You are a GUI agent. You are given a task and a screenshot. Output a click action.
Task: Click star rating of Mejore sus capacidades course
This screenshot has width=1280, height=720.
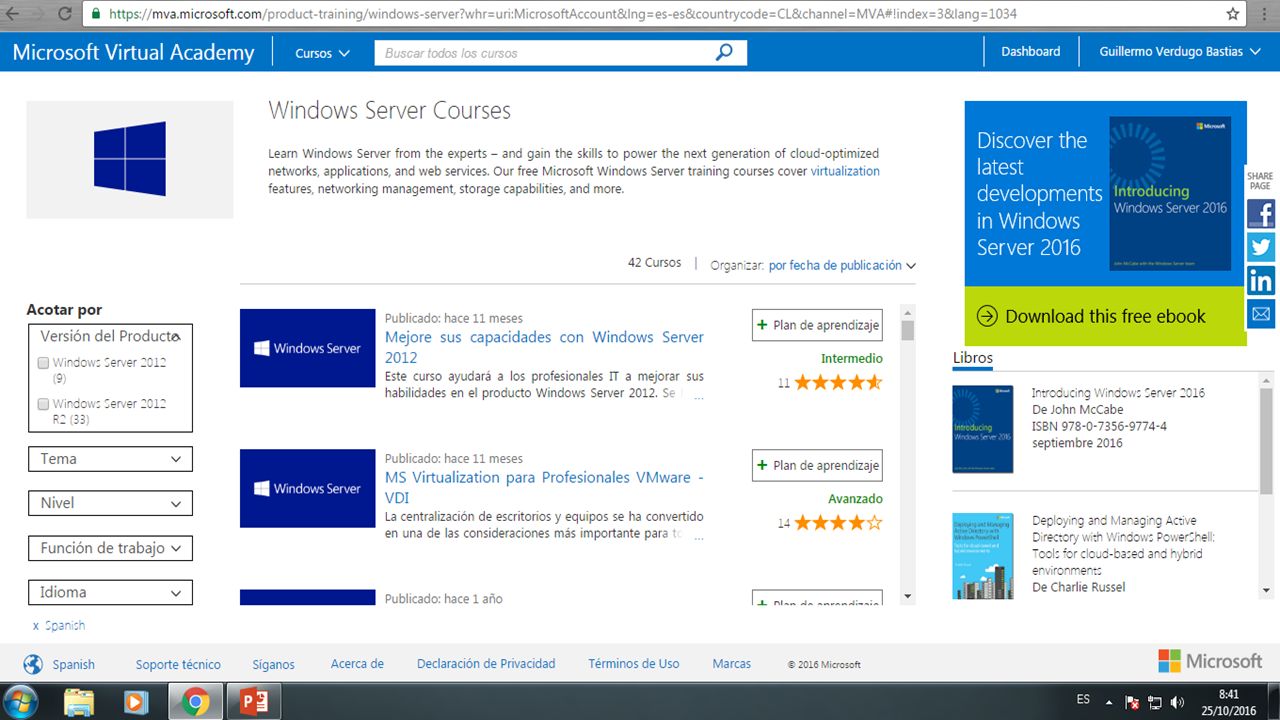(838, 382)
